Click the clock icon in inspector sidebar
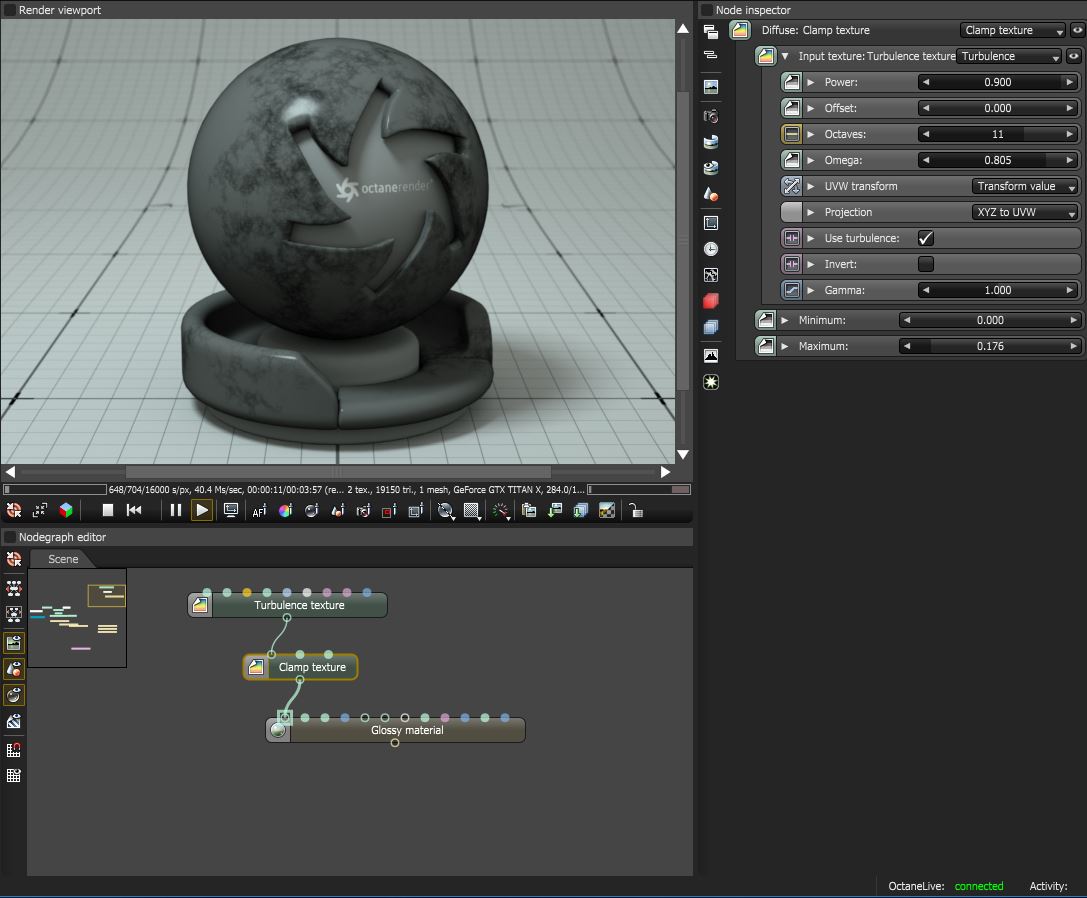This screenshot has width=1087, height=898. click(x=711, y=249)
